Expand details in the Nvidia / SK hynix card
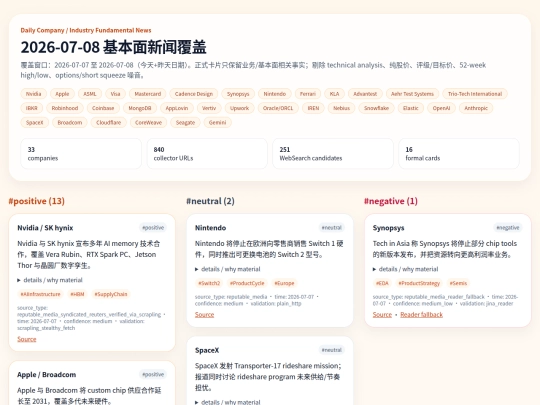The width and height of the screenshot is (540, 405). (x=50, y=280)
